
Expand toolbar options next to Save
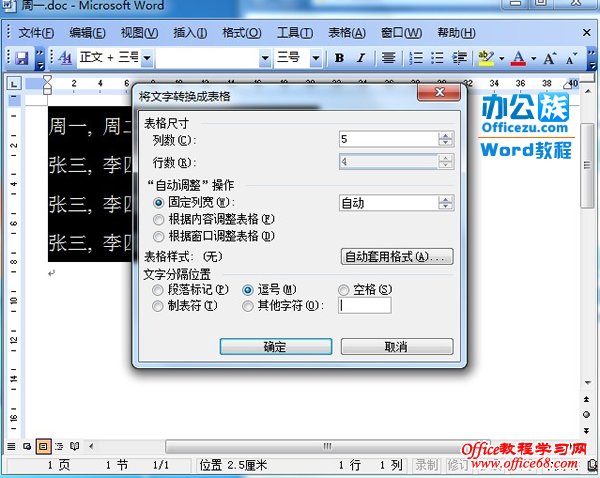[x=40, y=59]
